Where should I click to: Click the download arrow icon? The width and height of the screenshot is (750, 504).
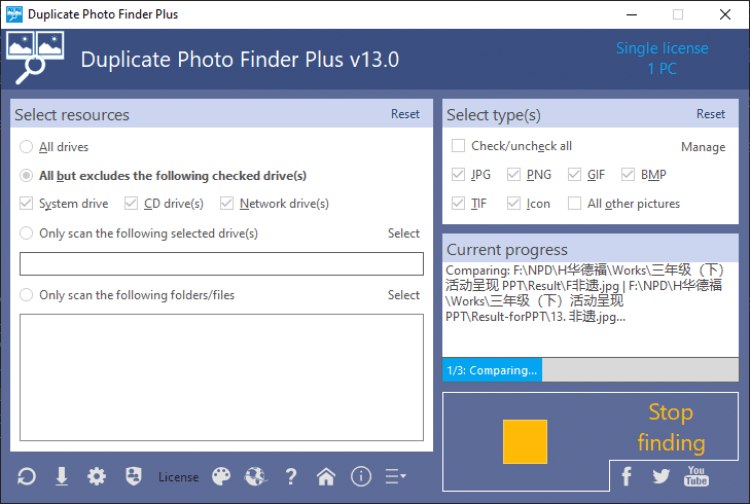tap(62, 477)
